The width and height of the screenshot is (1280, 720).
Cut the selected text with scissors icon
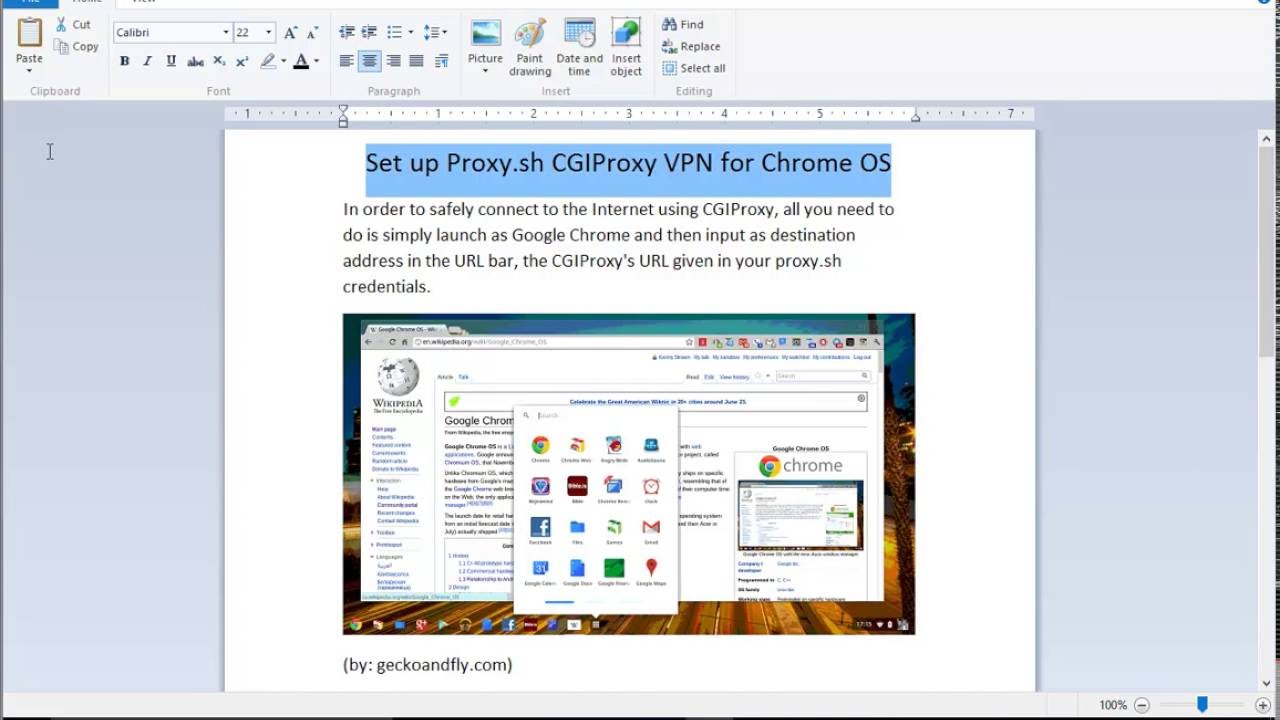[73, 24]
